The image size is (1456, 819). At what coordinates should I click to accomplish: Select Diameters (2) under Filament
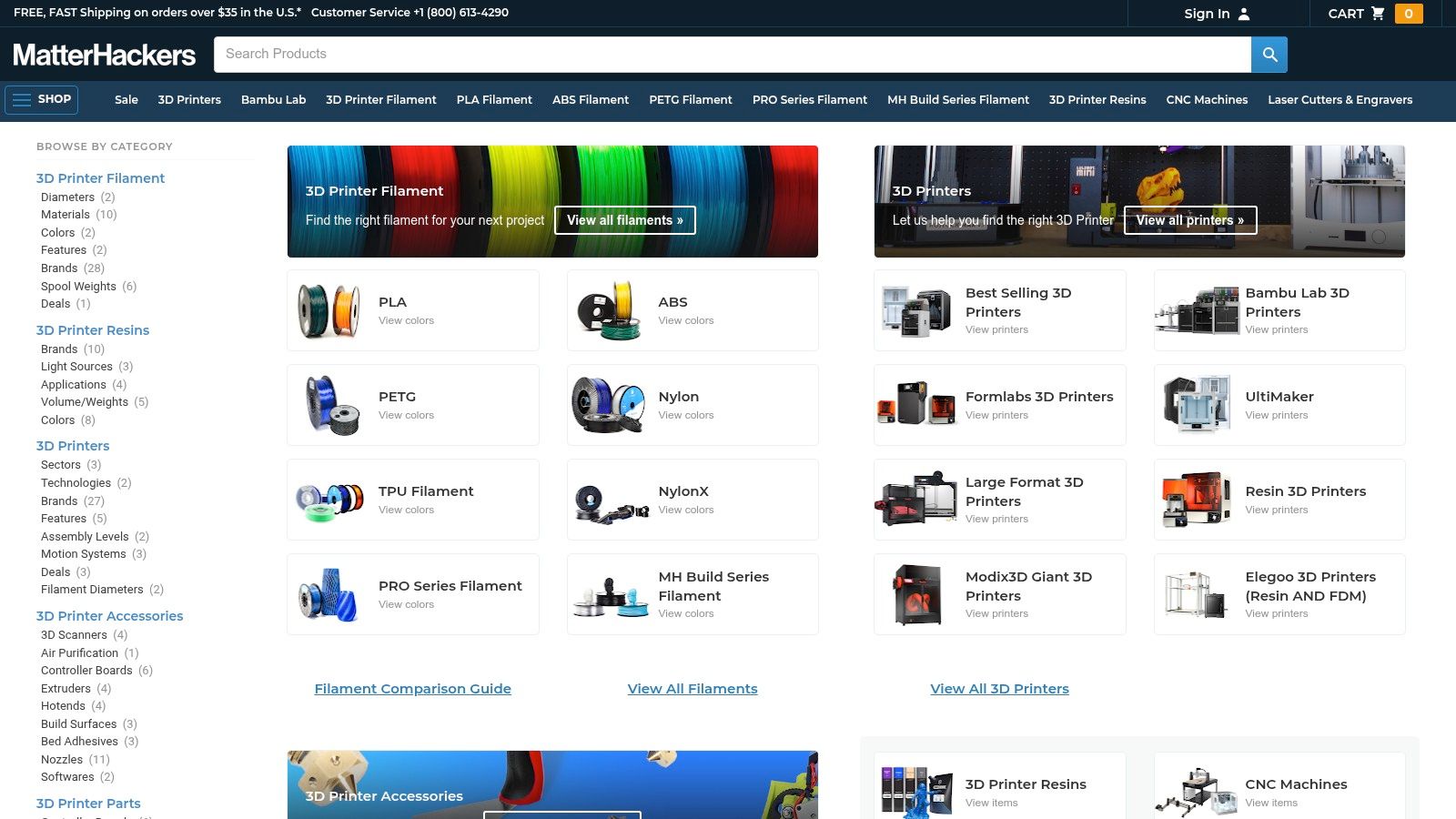pyautogui.click(x=78, y=197)
